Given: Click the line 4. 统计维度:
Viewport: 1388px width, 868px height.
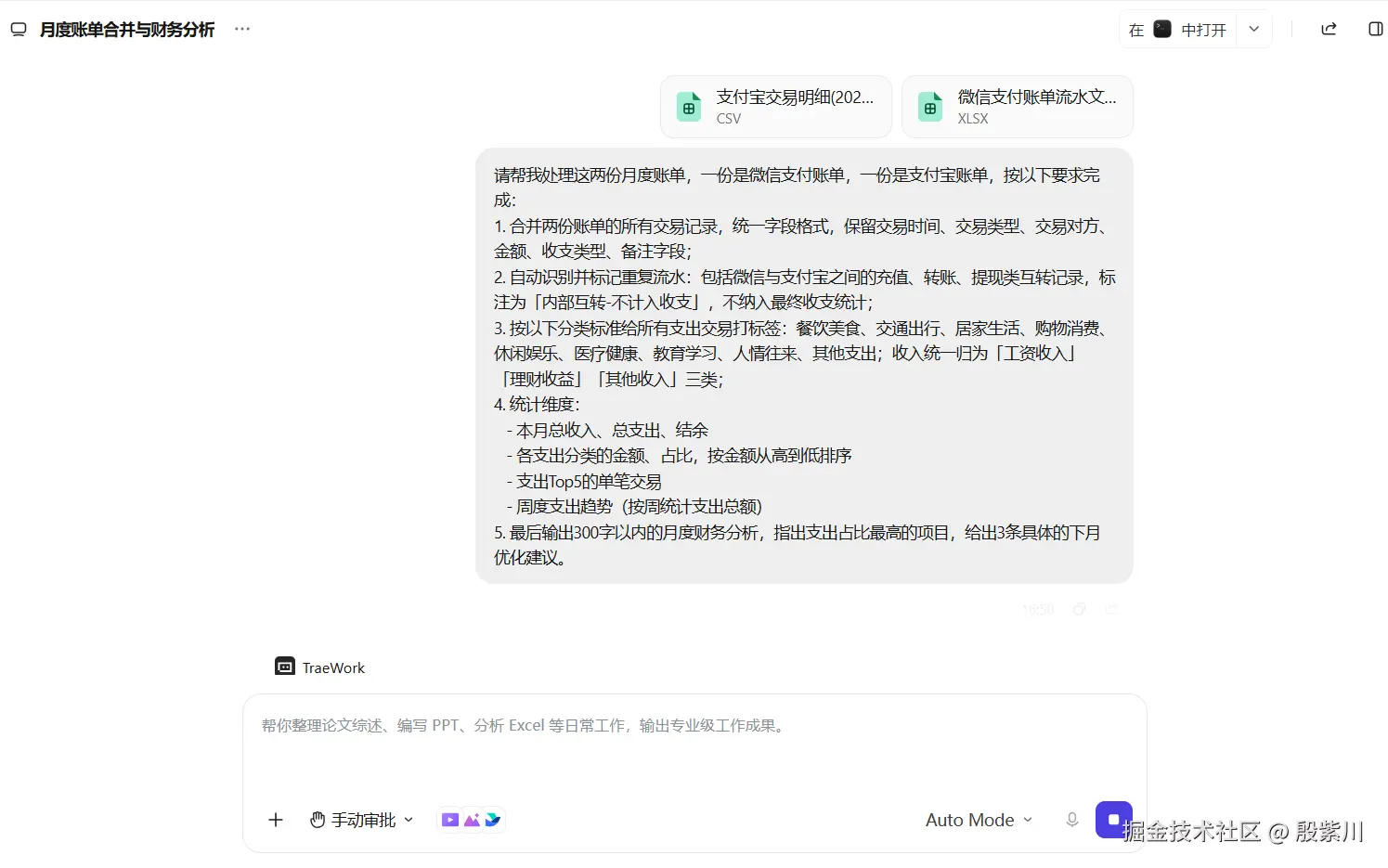Looking at the screenshot, I should pyautogui.click(x=537, y=404).
